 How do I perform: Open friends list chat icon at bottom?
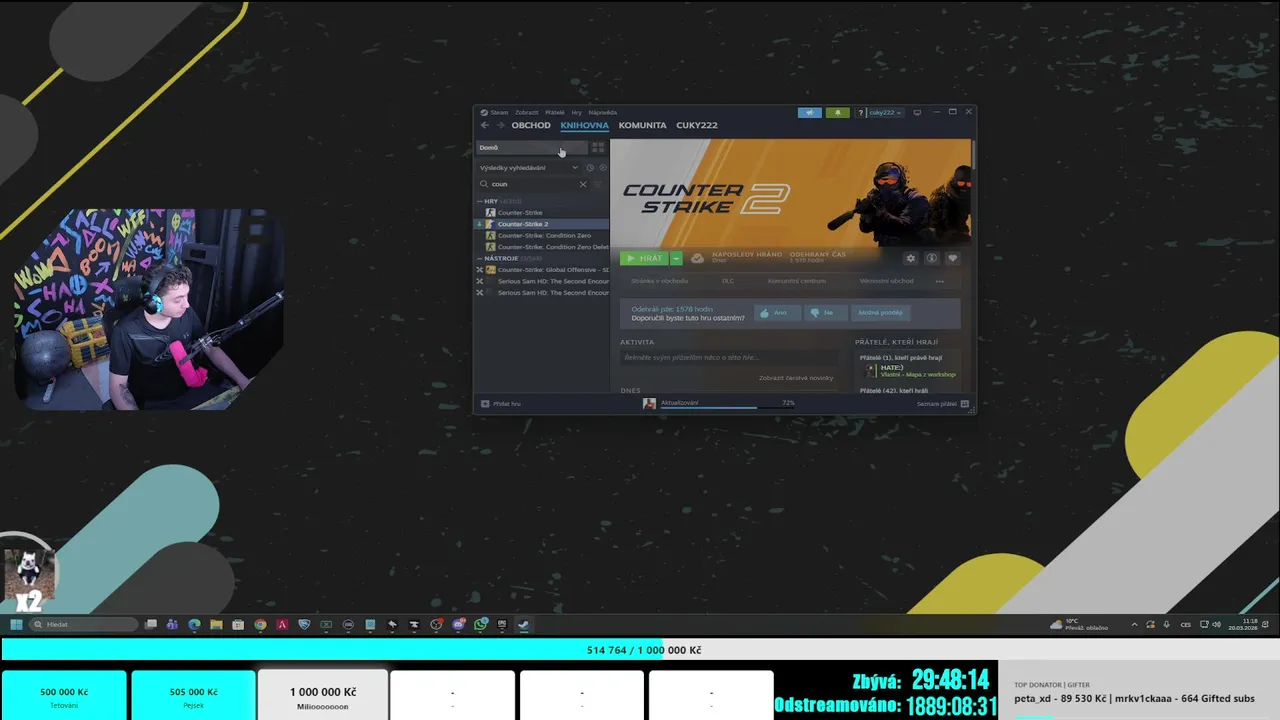[965, 403]
